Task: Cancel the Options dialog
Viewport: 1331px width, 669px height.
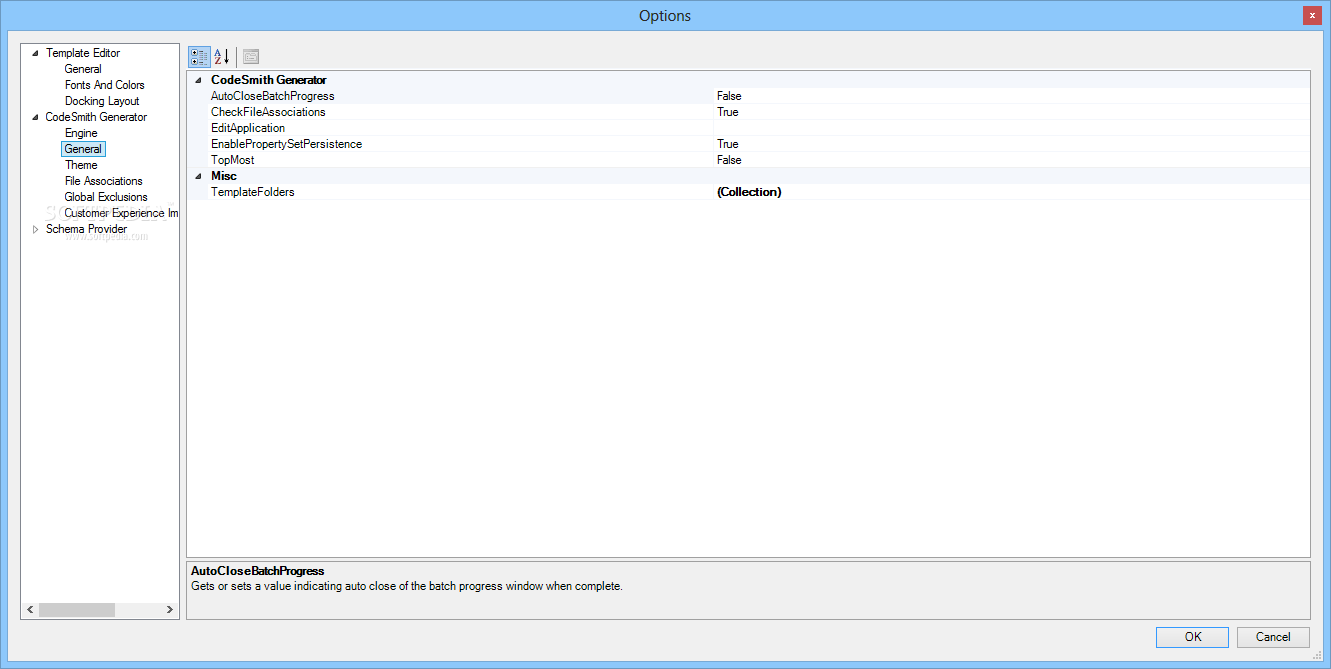Action: click(x=1273, y=637)
